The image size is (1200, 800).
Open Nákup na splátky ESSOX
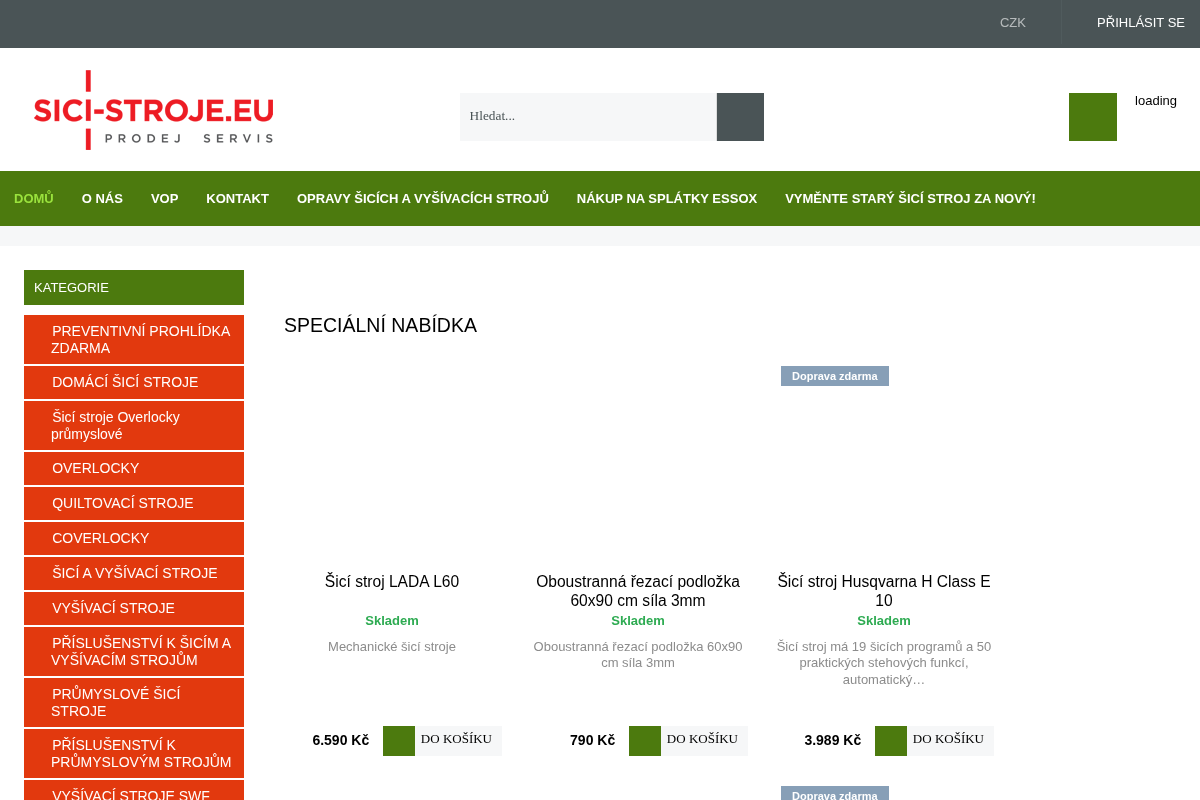tap(667, 199)
